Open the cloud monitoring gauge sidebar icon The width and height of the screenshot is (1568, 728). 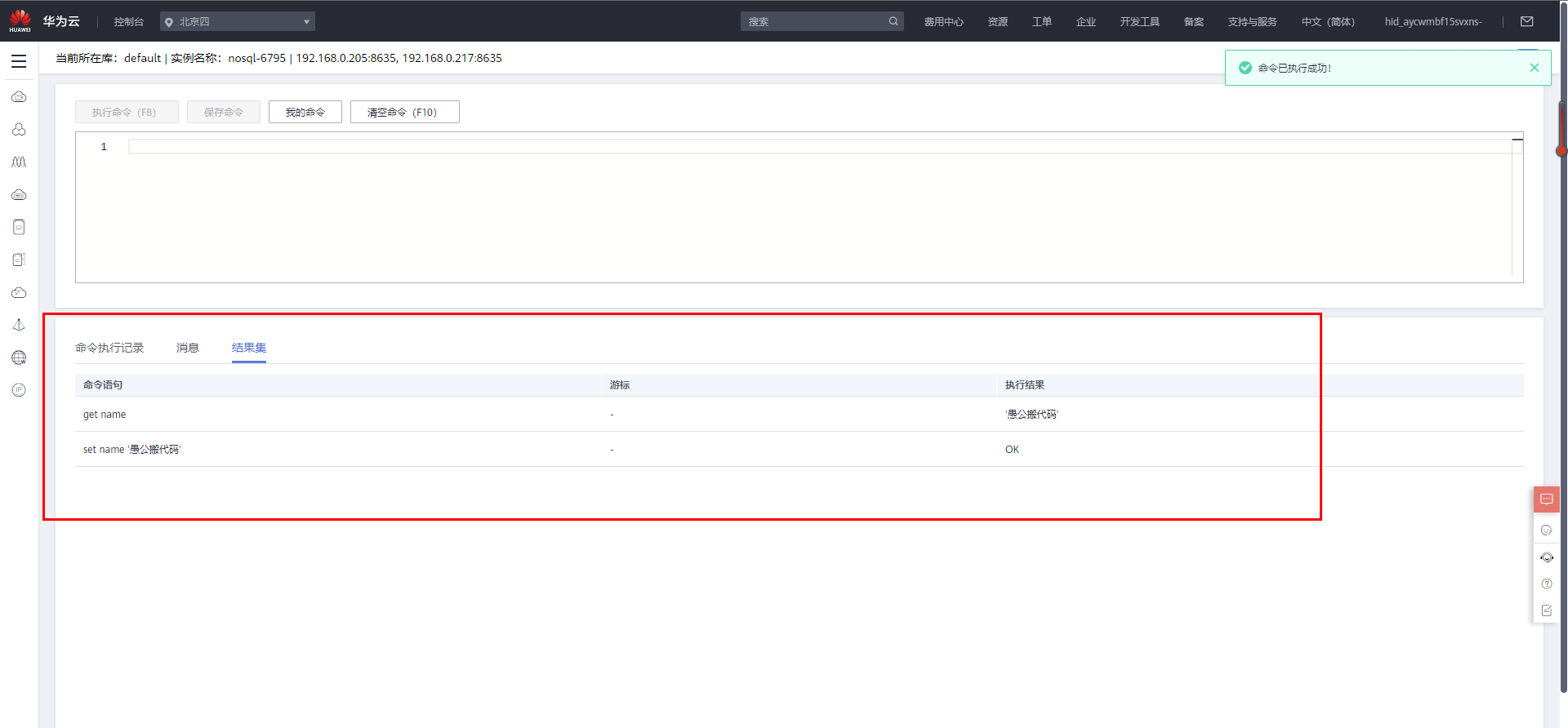(19, 292)
